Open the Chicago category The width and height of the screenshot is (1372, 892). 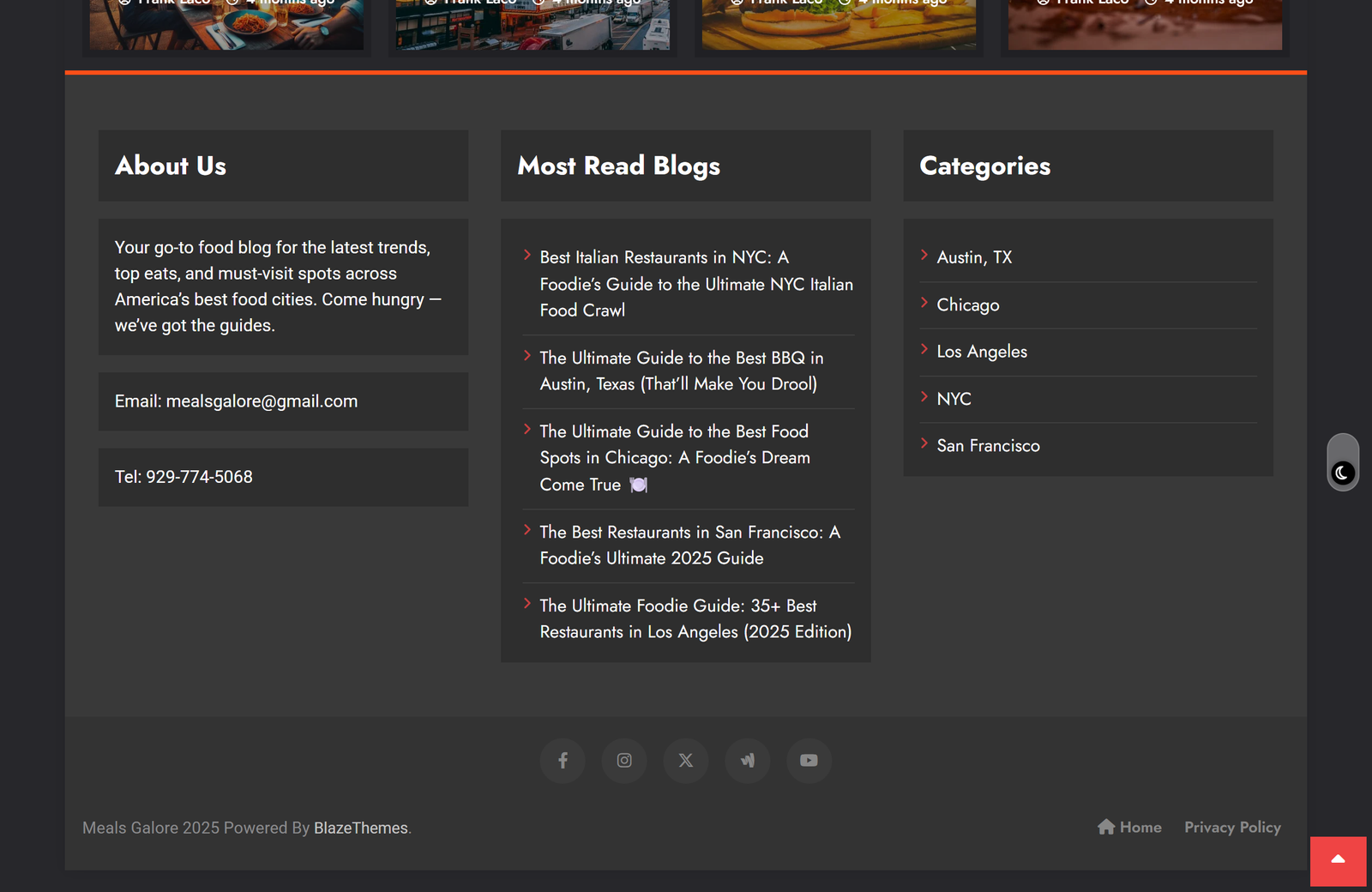click(967, 304)
